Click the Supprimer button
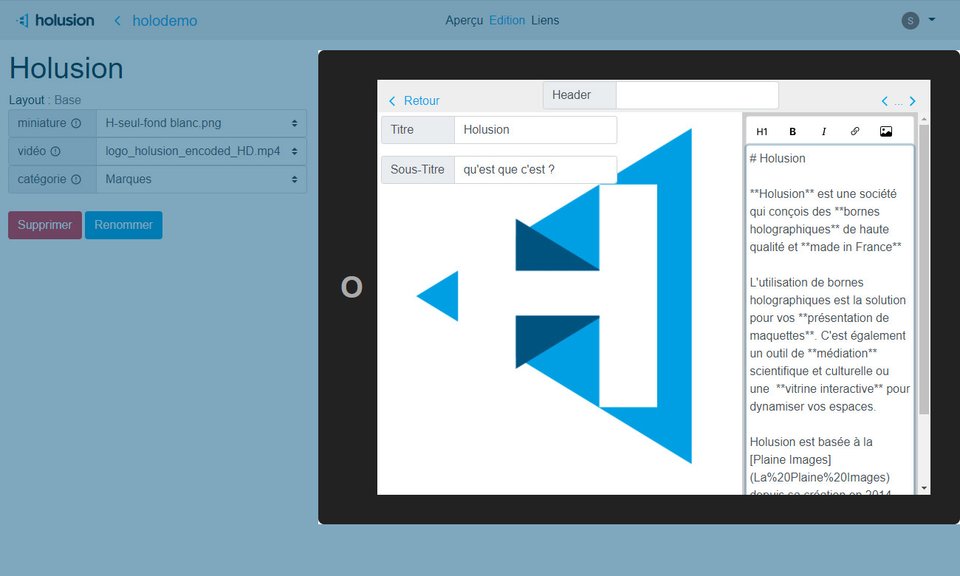Image resolution: width=960 pixels, height=576 pixels. tap(44, 225)
